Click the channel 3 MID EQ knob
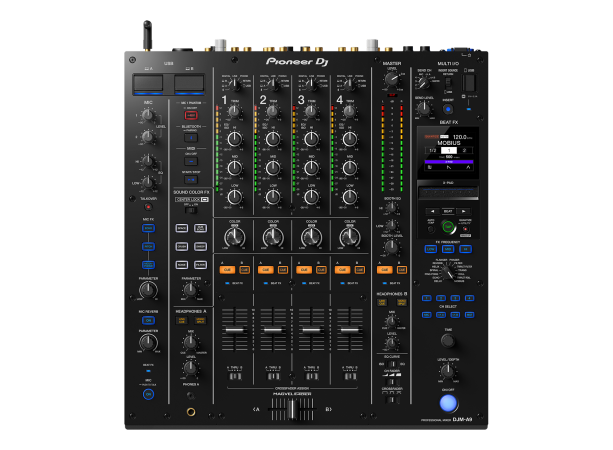613x450 pixels. click(312, 168)
